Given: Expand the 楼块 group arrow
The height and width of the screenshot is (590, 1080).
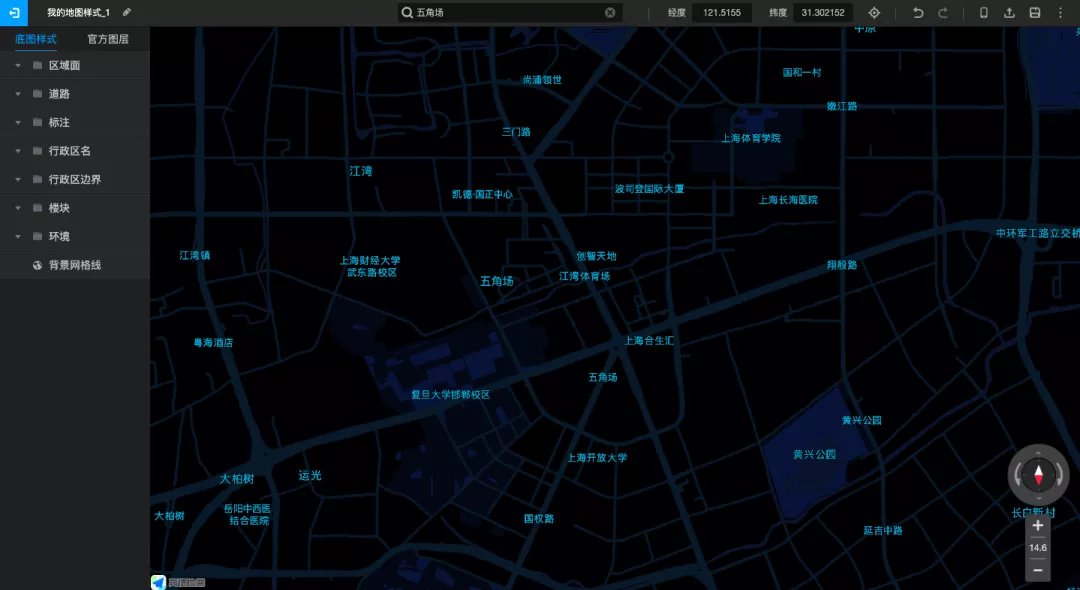Looking at the screenshot, I should tap(18, 208).
